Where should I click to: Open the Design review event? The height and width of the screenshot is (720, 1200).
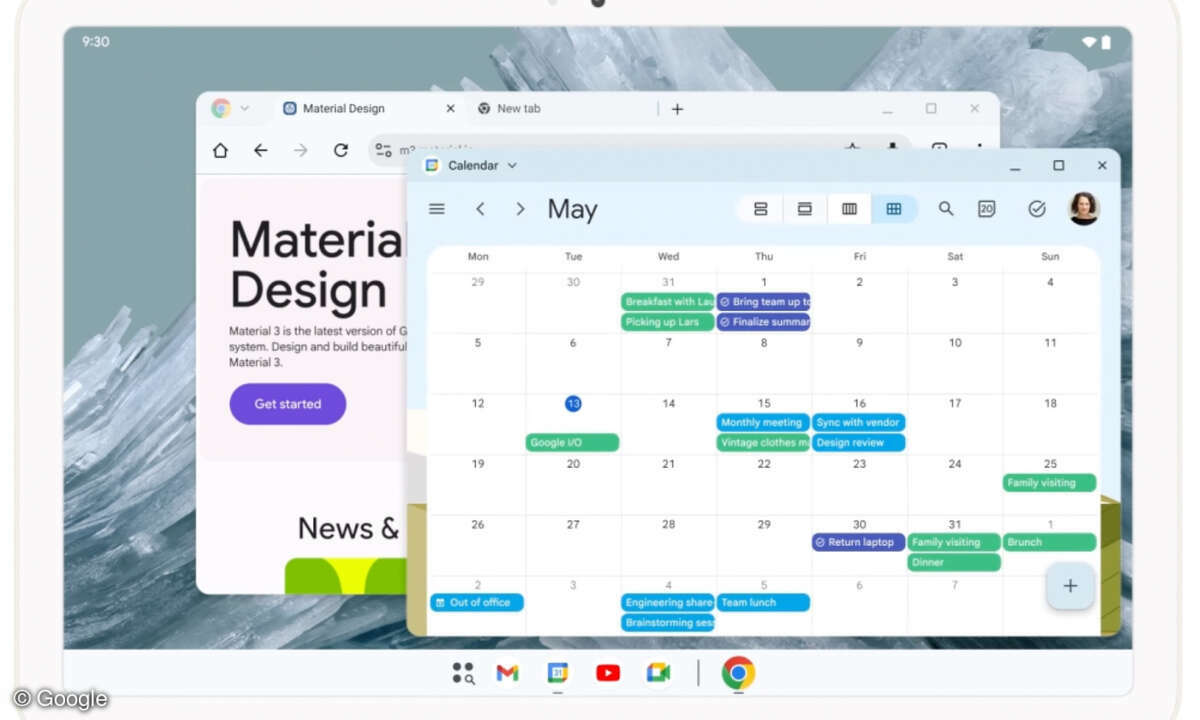coord(859,442)
